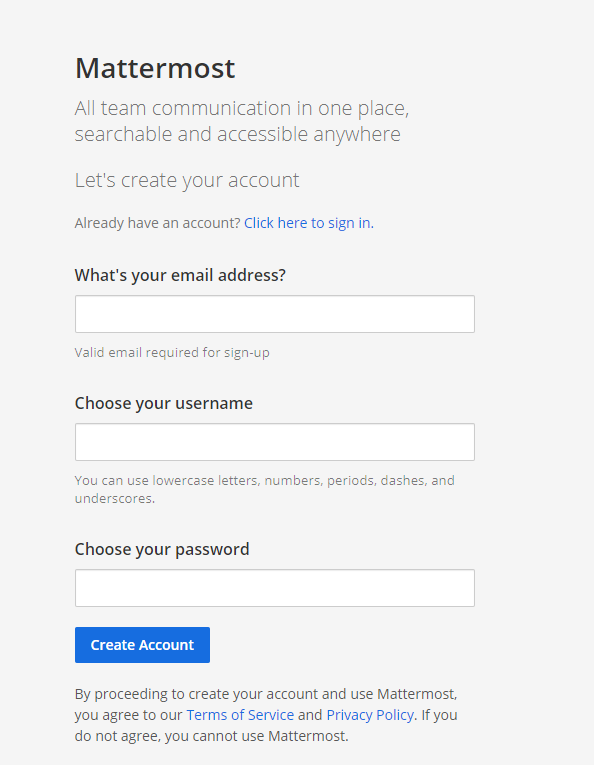Open the Terms of Service link
The height and width of the screenshot is (765, 594).
(x=240, y=715)
